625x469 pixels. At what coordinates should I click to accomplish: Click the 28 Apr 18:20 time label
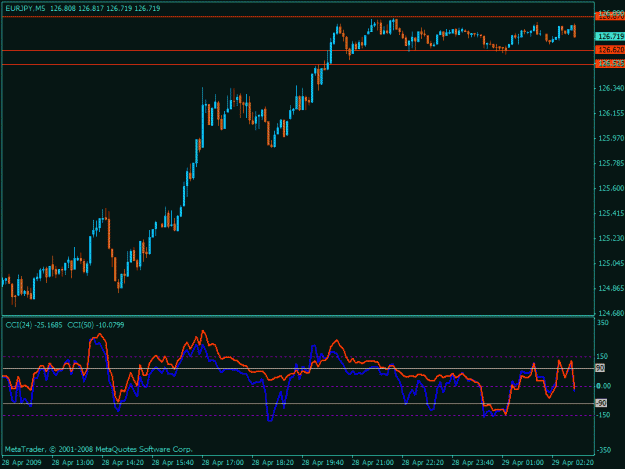tap(273, 463)
